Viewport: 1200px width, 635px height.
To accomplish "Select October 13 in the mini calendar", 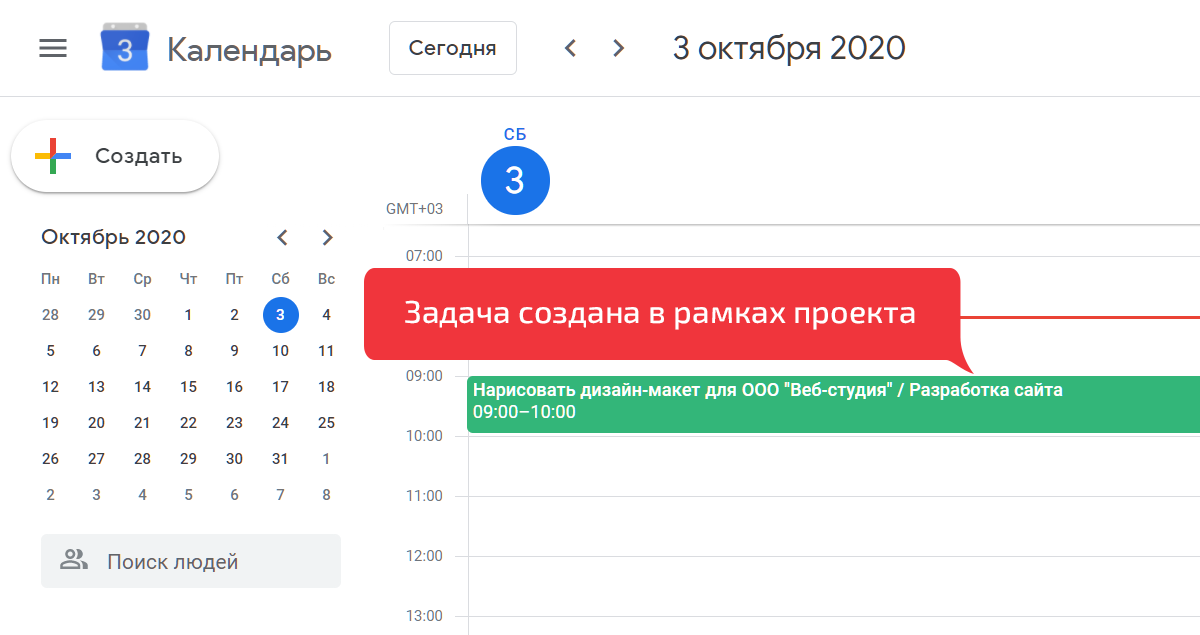I will [96, 387].
